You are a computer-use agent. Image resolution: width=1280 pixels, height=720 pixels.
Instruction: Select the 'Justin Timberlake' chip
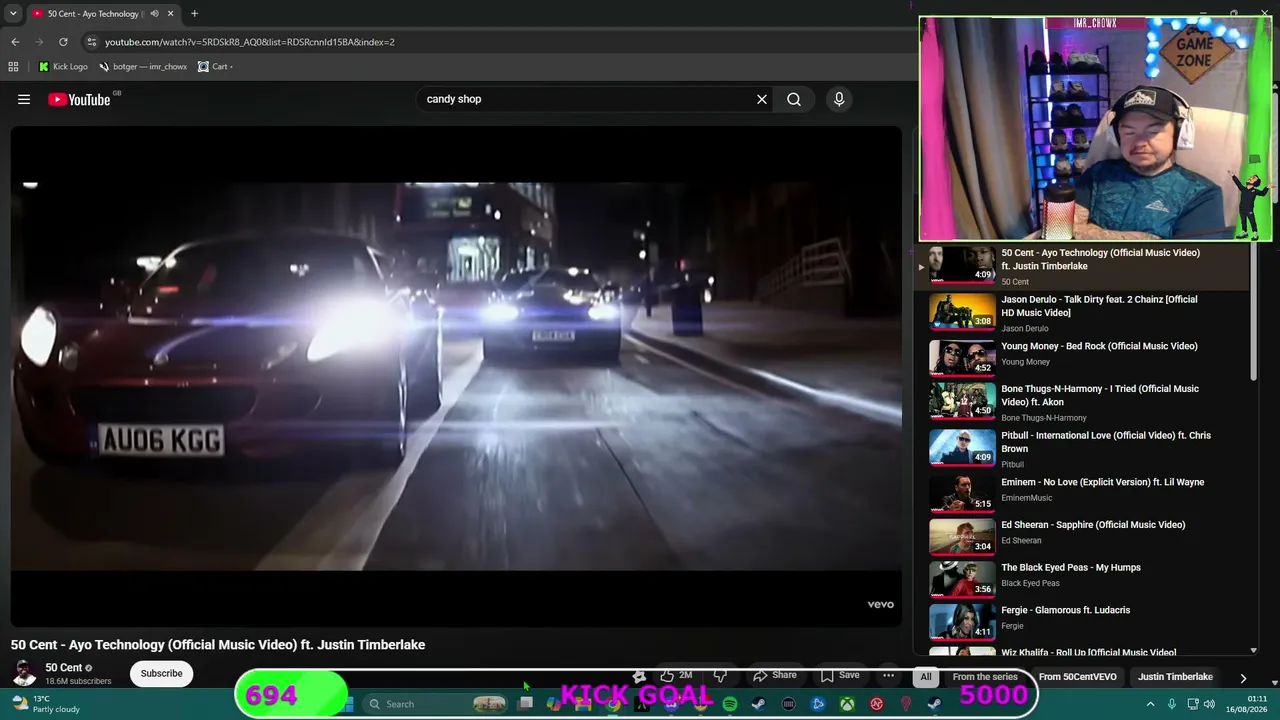(x=1175, y=677)
